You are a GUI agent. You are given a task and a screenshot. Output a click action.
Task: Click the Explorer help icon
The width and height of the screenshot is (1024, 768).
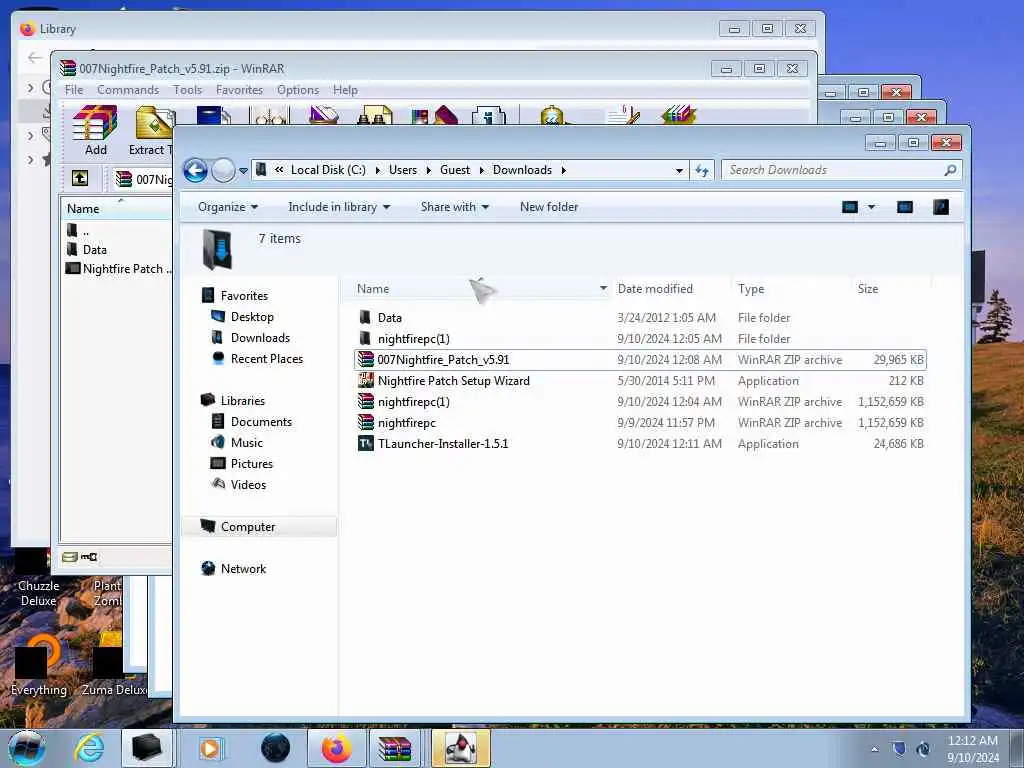coord(941,207)
